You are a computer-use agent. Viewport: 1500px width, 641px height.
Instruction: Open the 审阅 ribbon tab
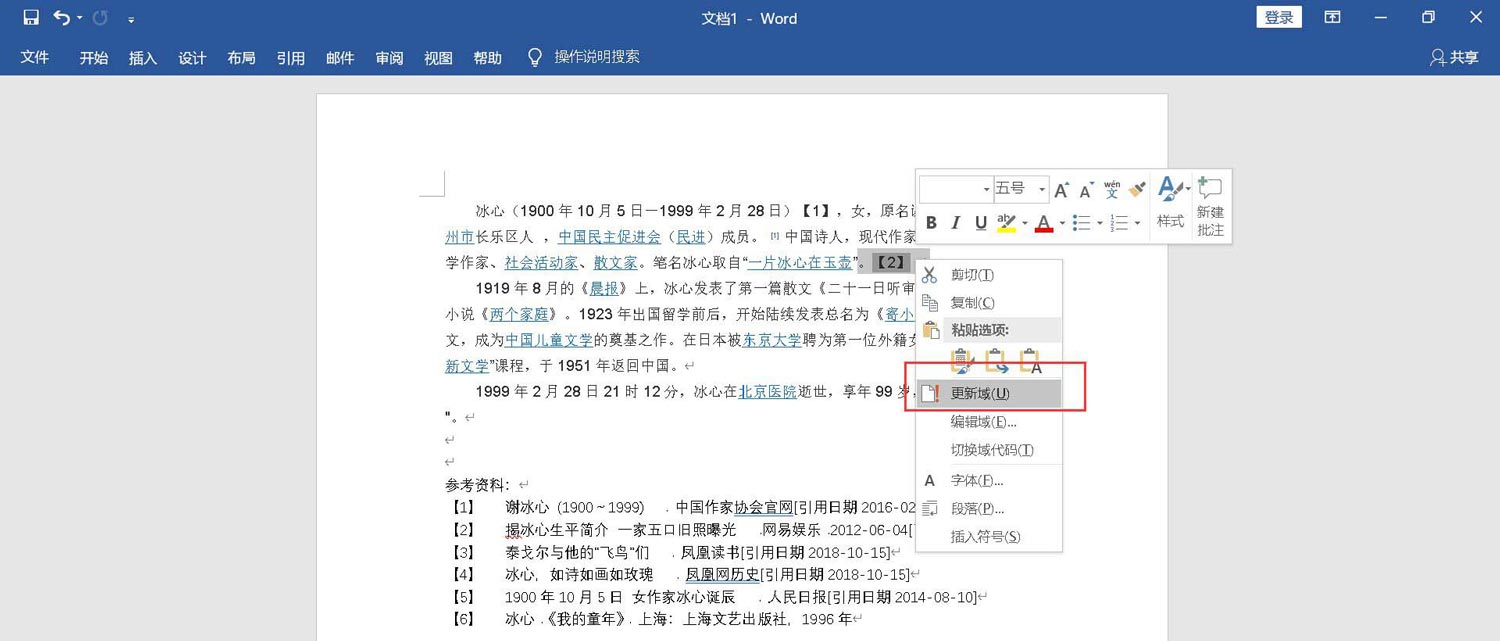coord(389,58)
